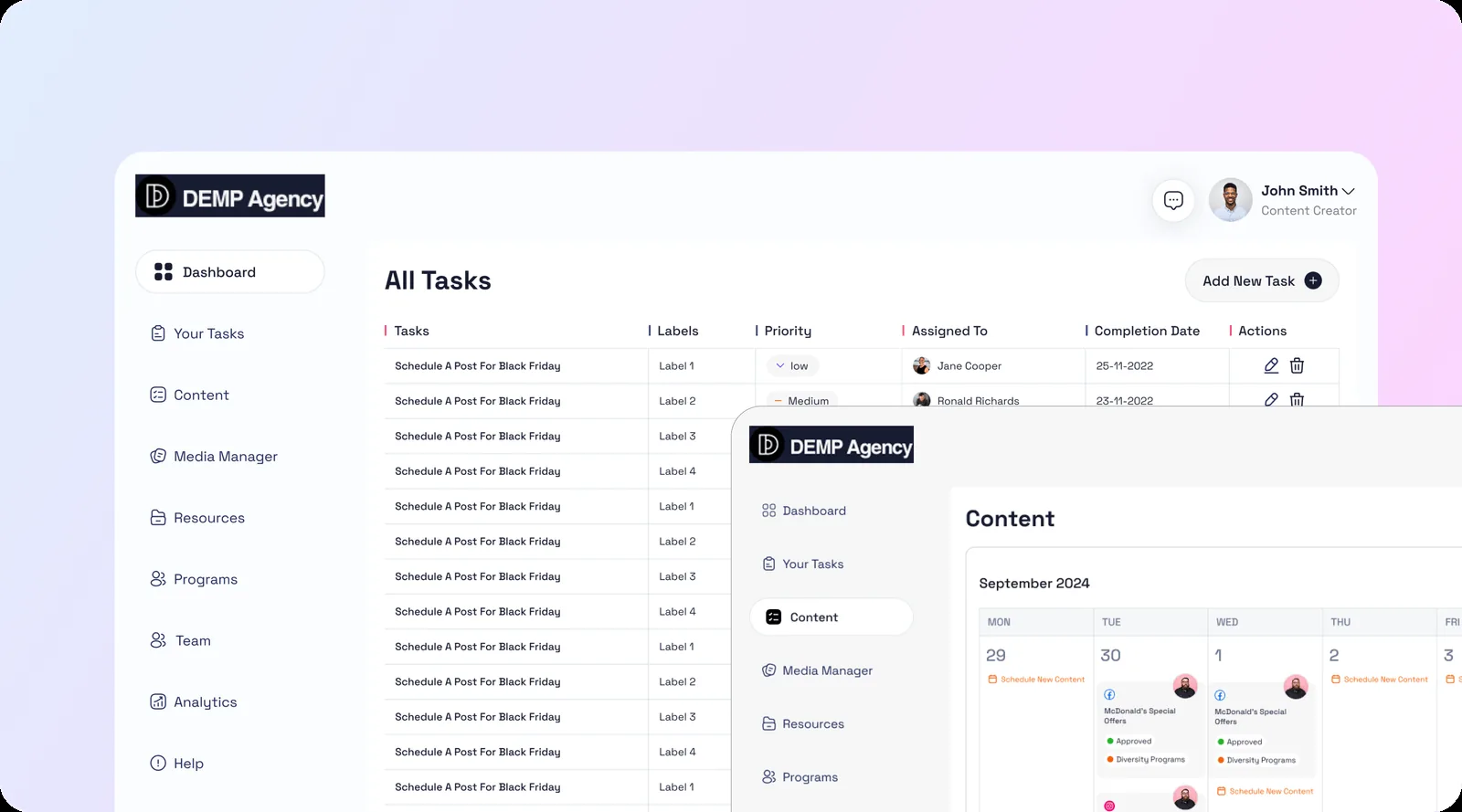
Task: Open Programs in the All Tasks window sidebar
Action: (194, 579)
